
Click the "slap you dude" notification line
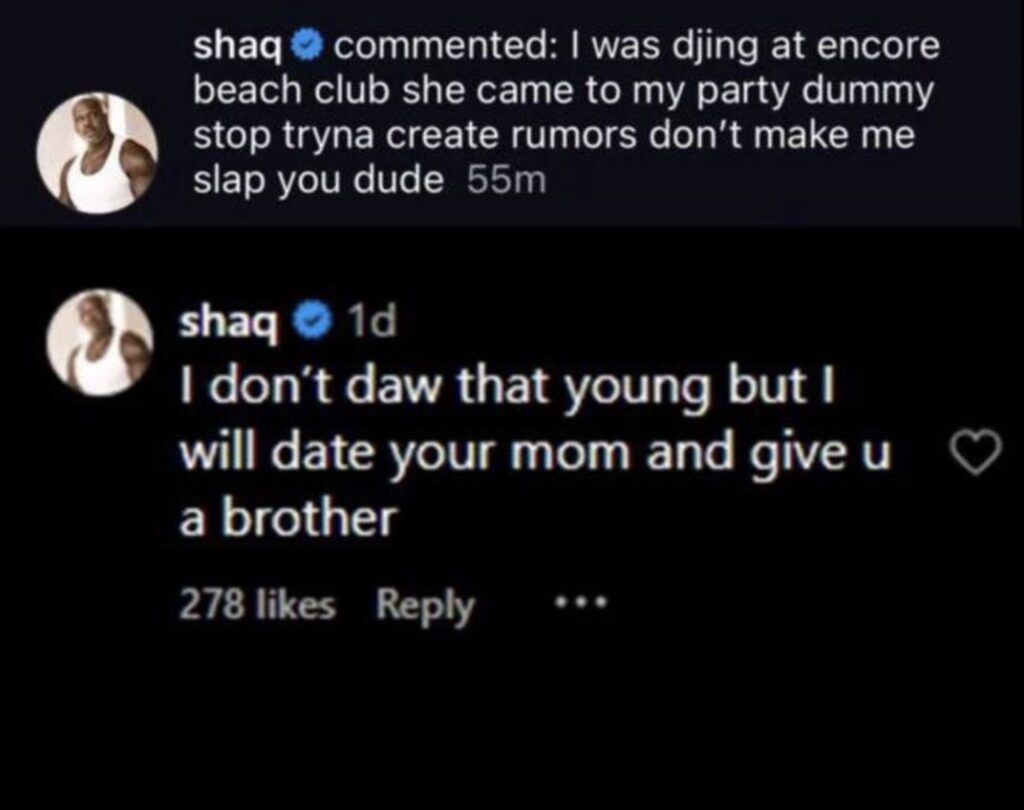pos(318,181)
